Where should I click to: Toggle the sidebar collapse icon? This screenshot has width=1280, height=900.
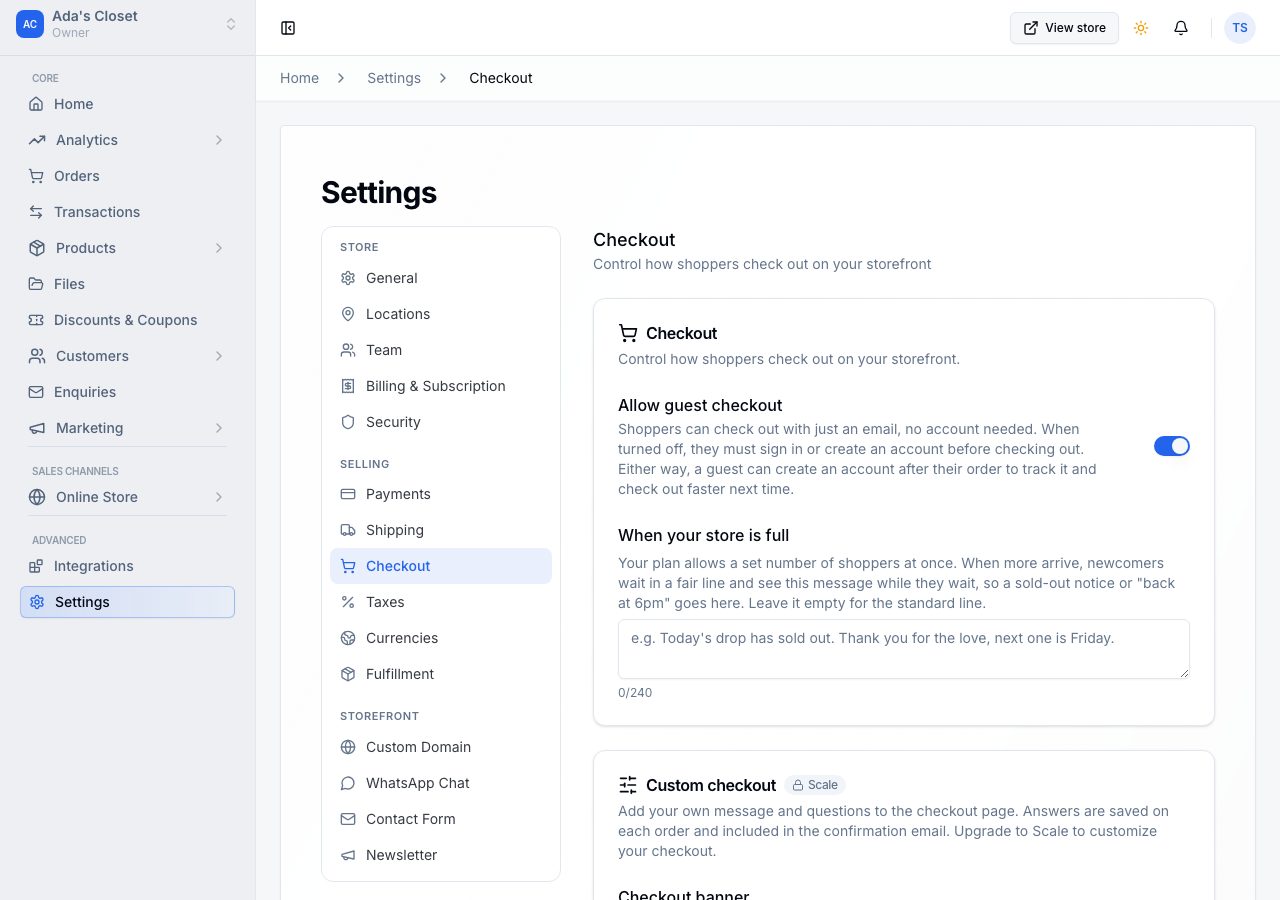[288, 28]
